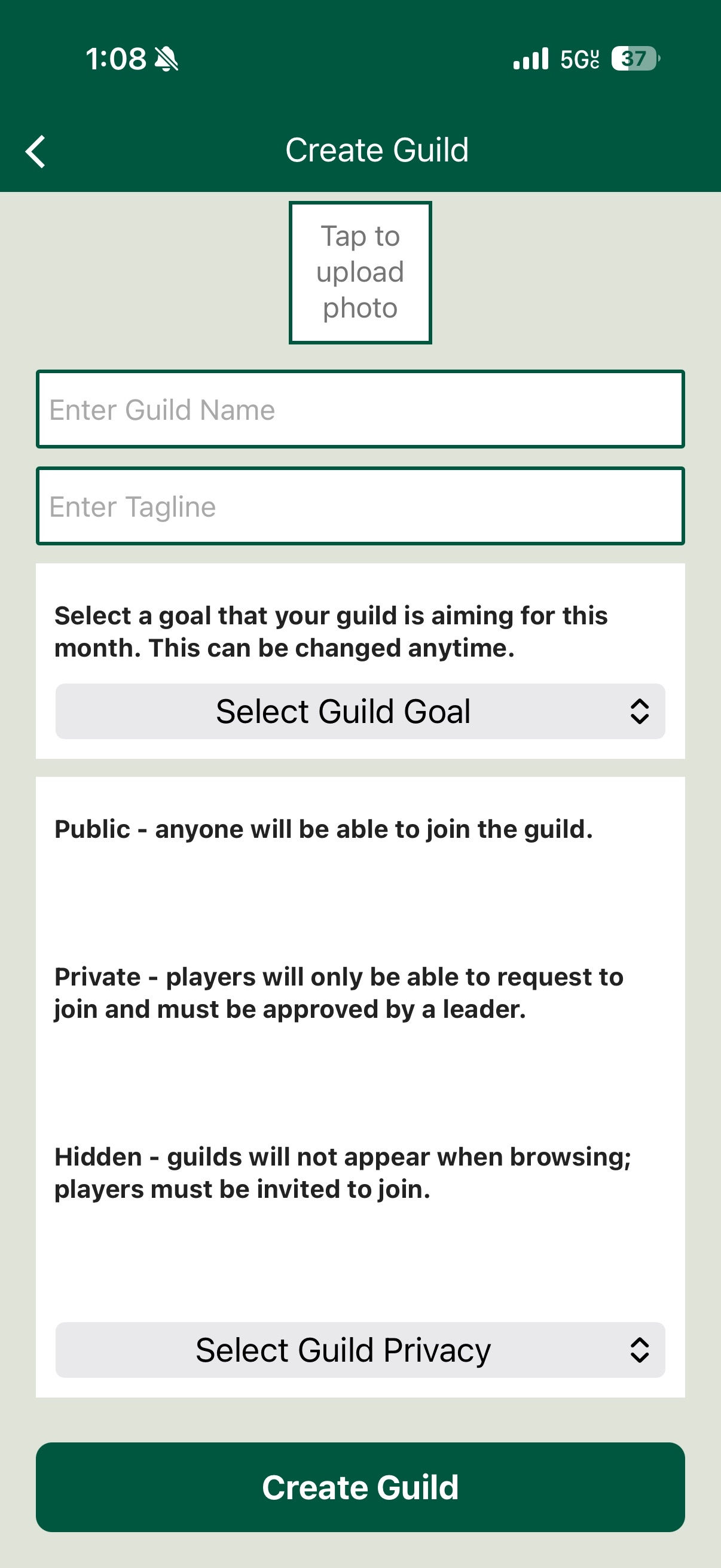Tap the 1:08 clock in status bar
Image resolution: width=721 pixels, height=1568 pixels.
[x=115, y=59]
